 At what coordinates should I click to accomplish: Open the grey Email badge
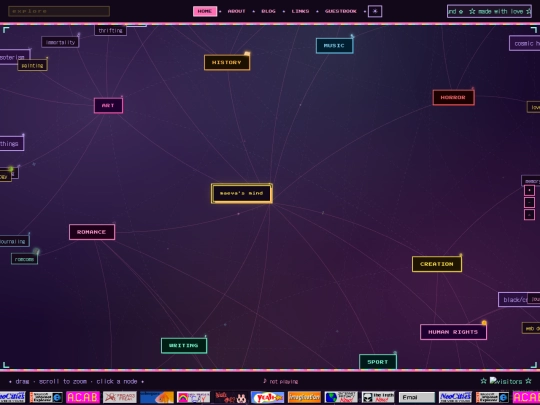pyautogui.click(x=417, y=397)
